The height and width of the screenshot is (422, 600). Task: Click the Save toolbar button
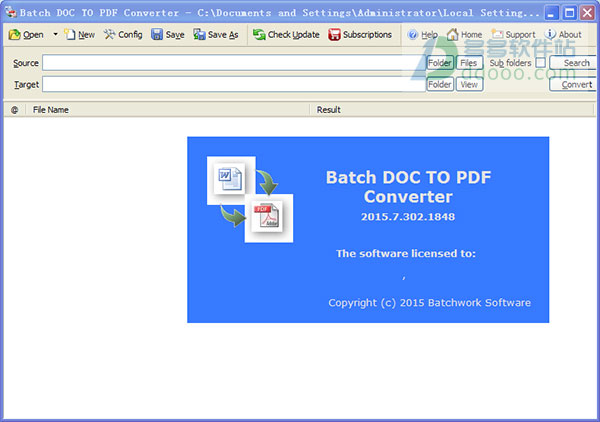[x=168, y=34]
